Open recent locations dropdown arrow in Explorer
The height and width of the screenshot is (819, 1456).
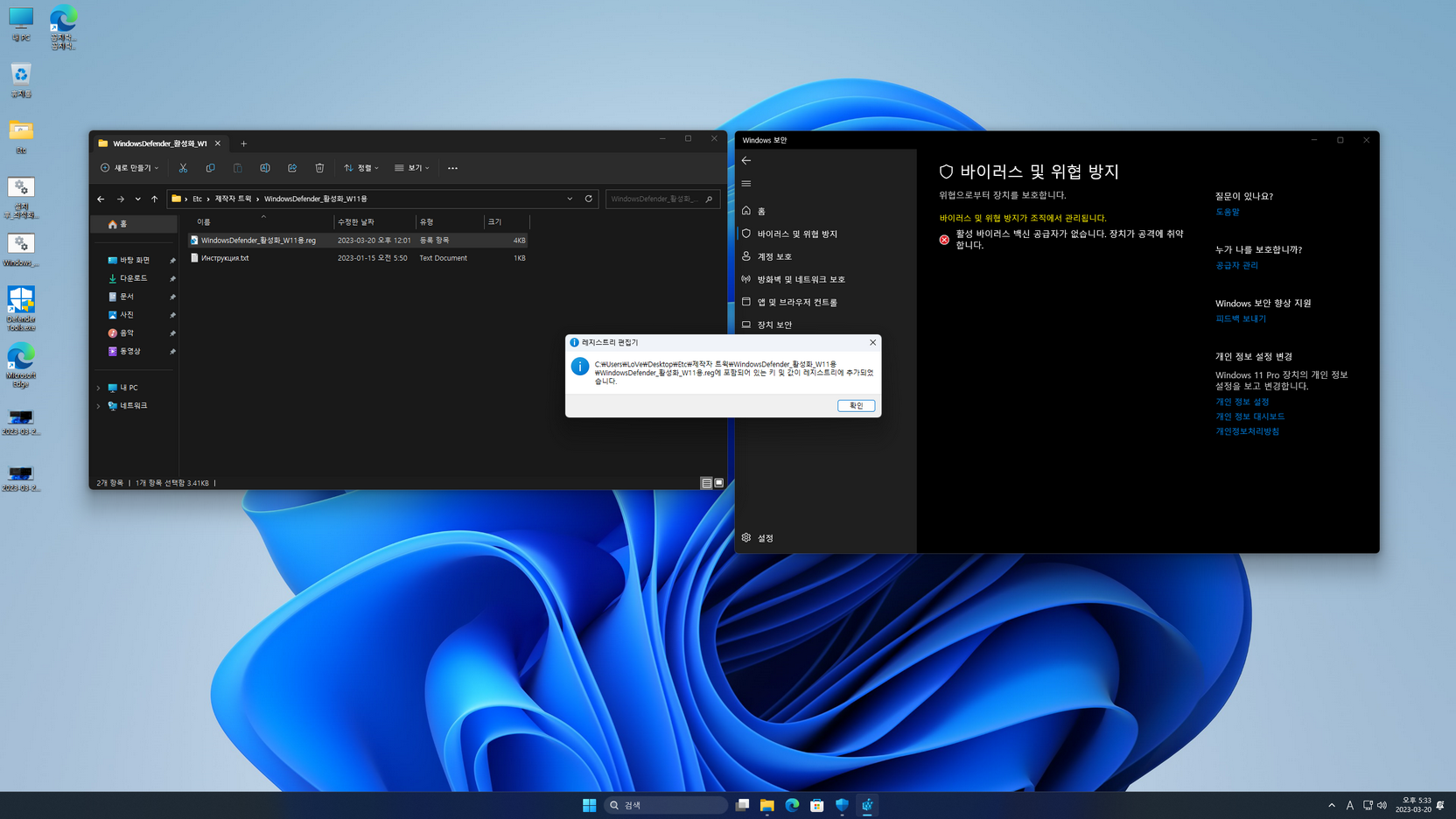click(x=137, y=199)
